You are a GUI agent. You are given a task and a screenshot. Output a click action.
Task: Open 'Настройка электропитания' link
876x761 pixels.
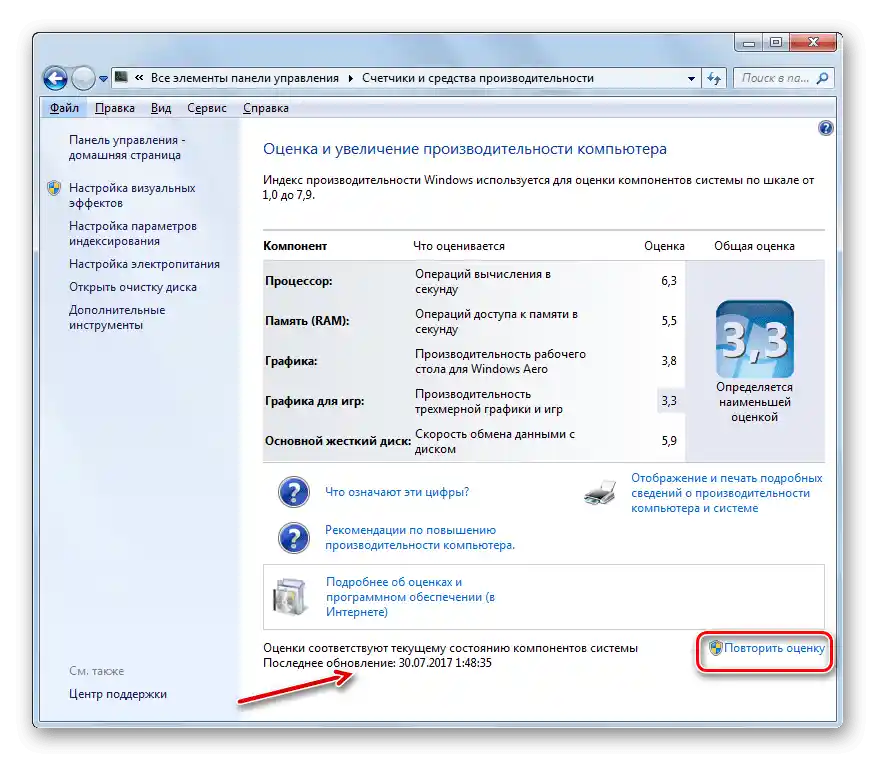pos(144,264)
